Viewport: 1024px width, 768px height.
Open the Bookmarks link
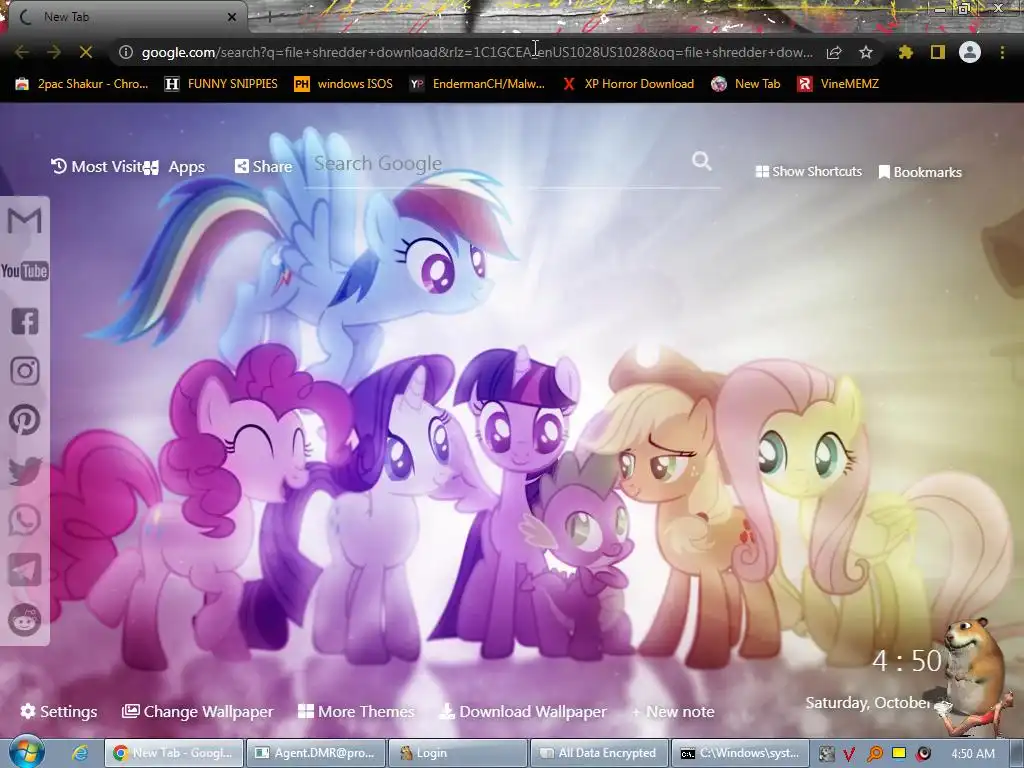tap(920, 172)
